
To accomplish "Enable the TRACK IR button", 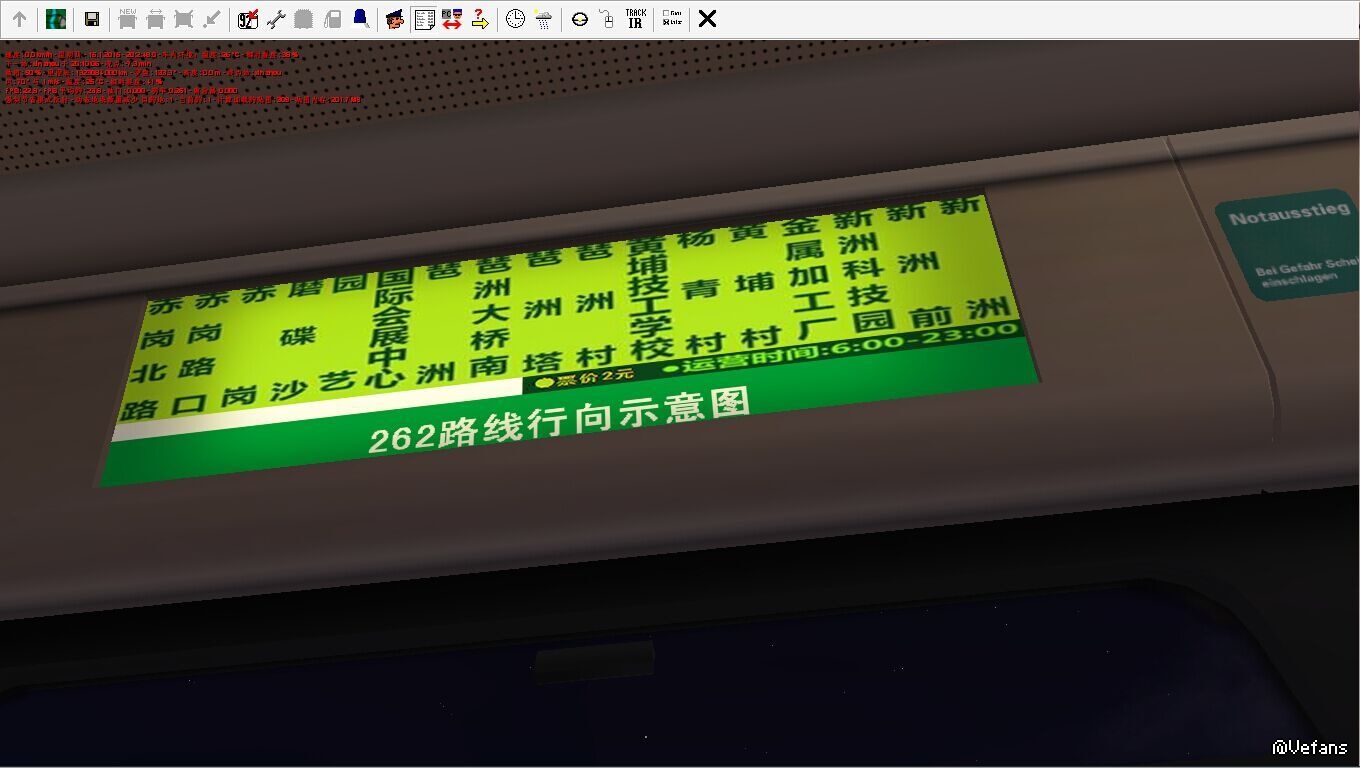I will pos(635,19).
